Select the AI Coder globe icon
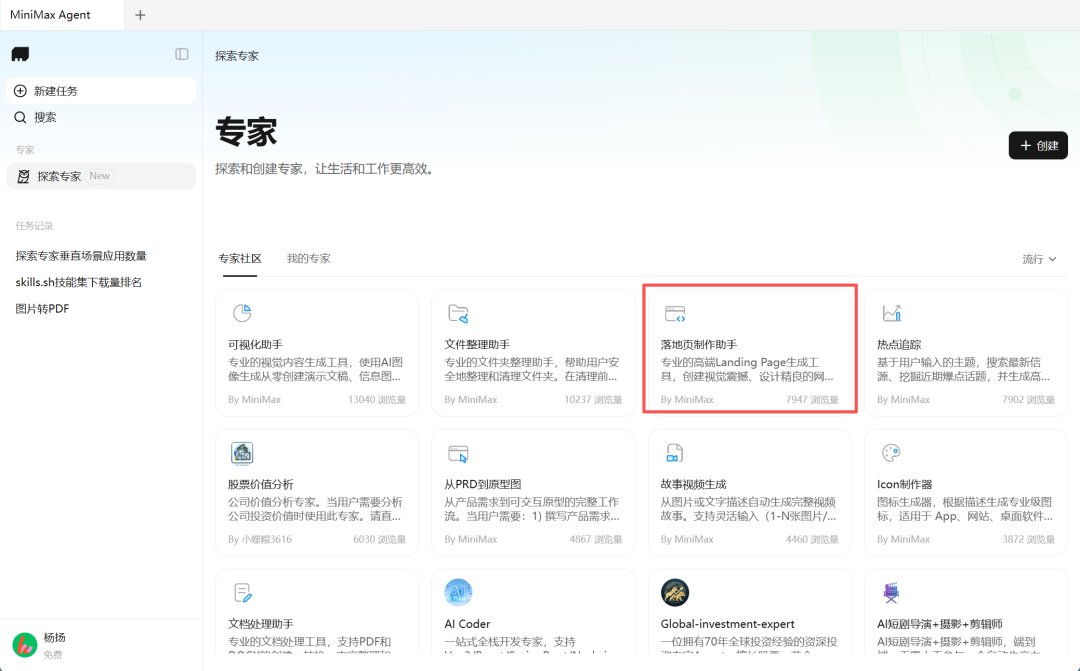The image size is (1080, 671). (458, 592)
